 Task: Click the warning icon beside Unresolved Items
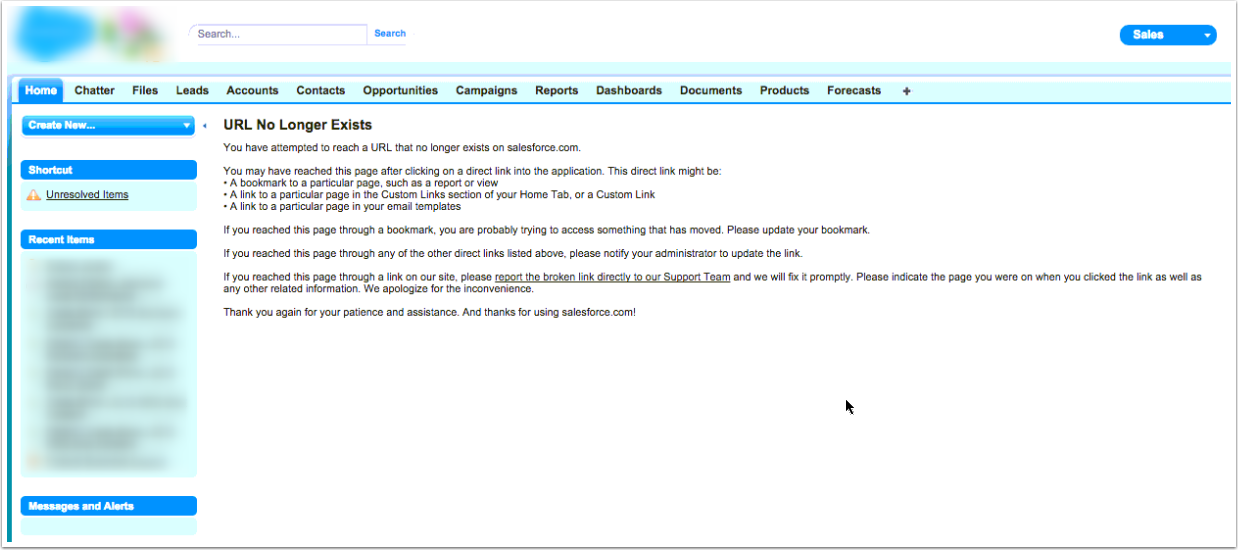(x=34, y=195)
